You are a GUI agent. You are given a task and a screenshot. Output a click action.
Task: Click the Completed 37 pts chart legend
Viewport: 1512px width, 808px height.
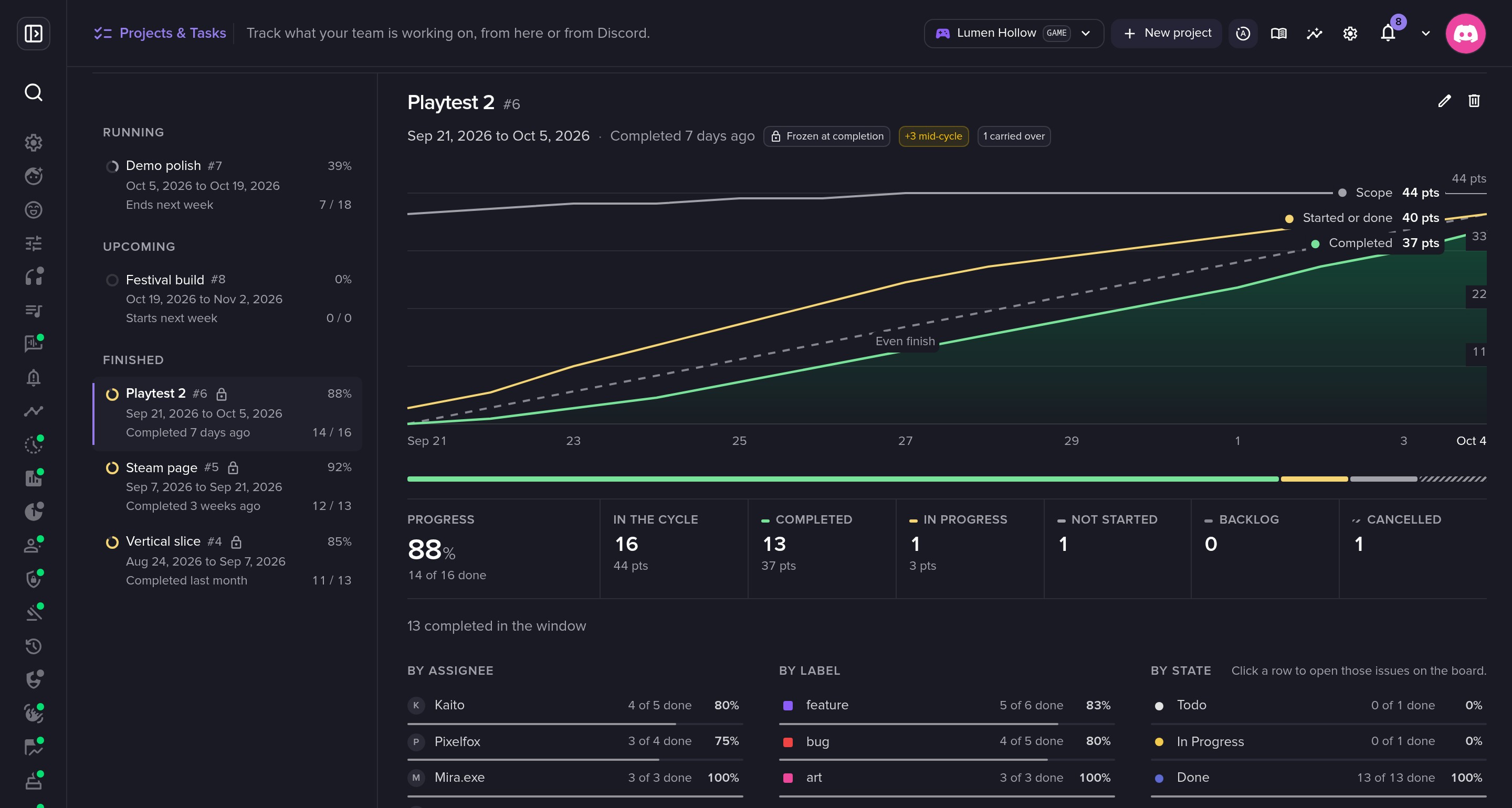pyautogui.click(x=1377, y=243)
